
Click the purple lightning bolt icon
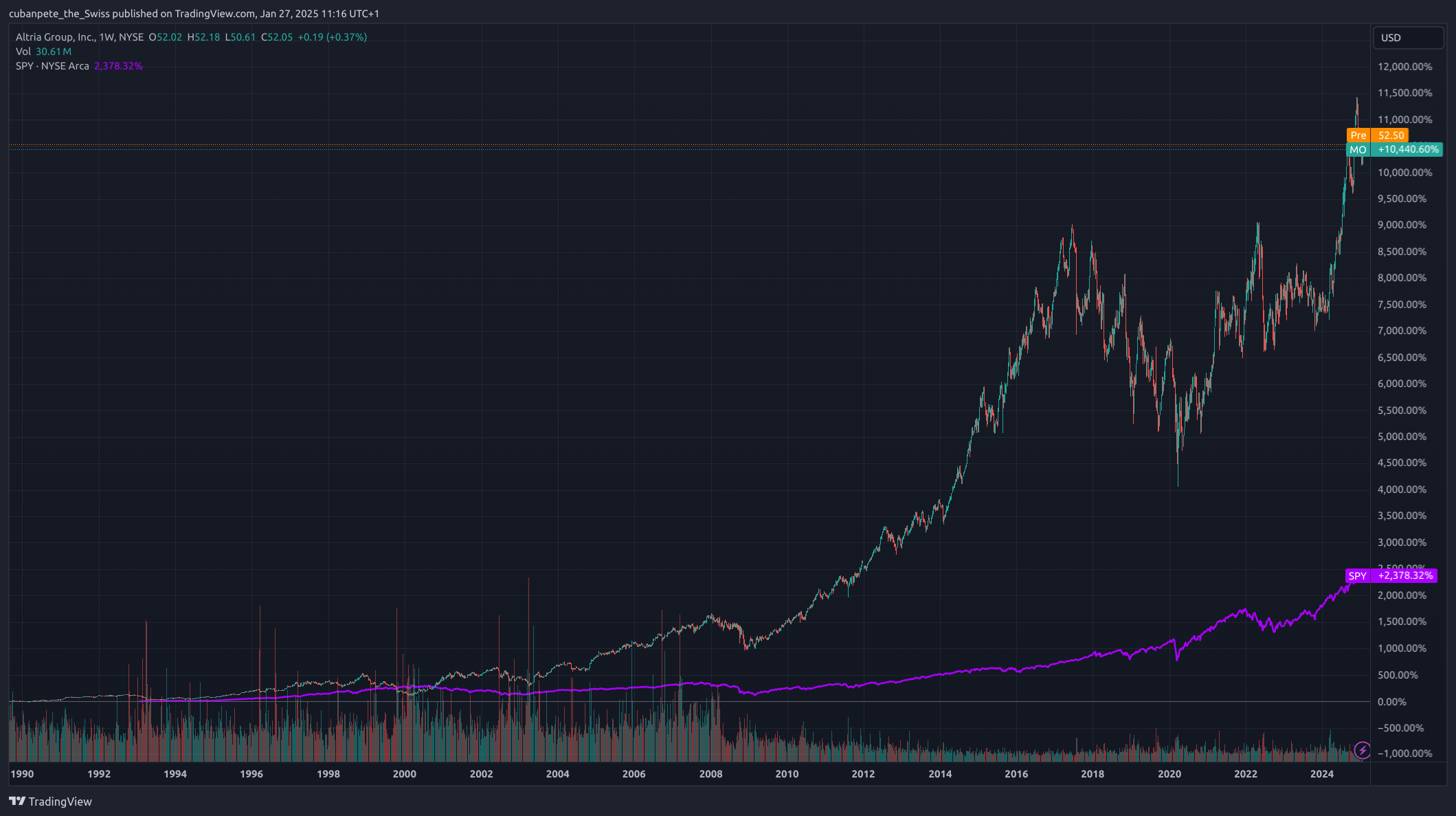pyautogui.click(x=1362, y=750)
